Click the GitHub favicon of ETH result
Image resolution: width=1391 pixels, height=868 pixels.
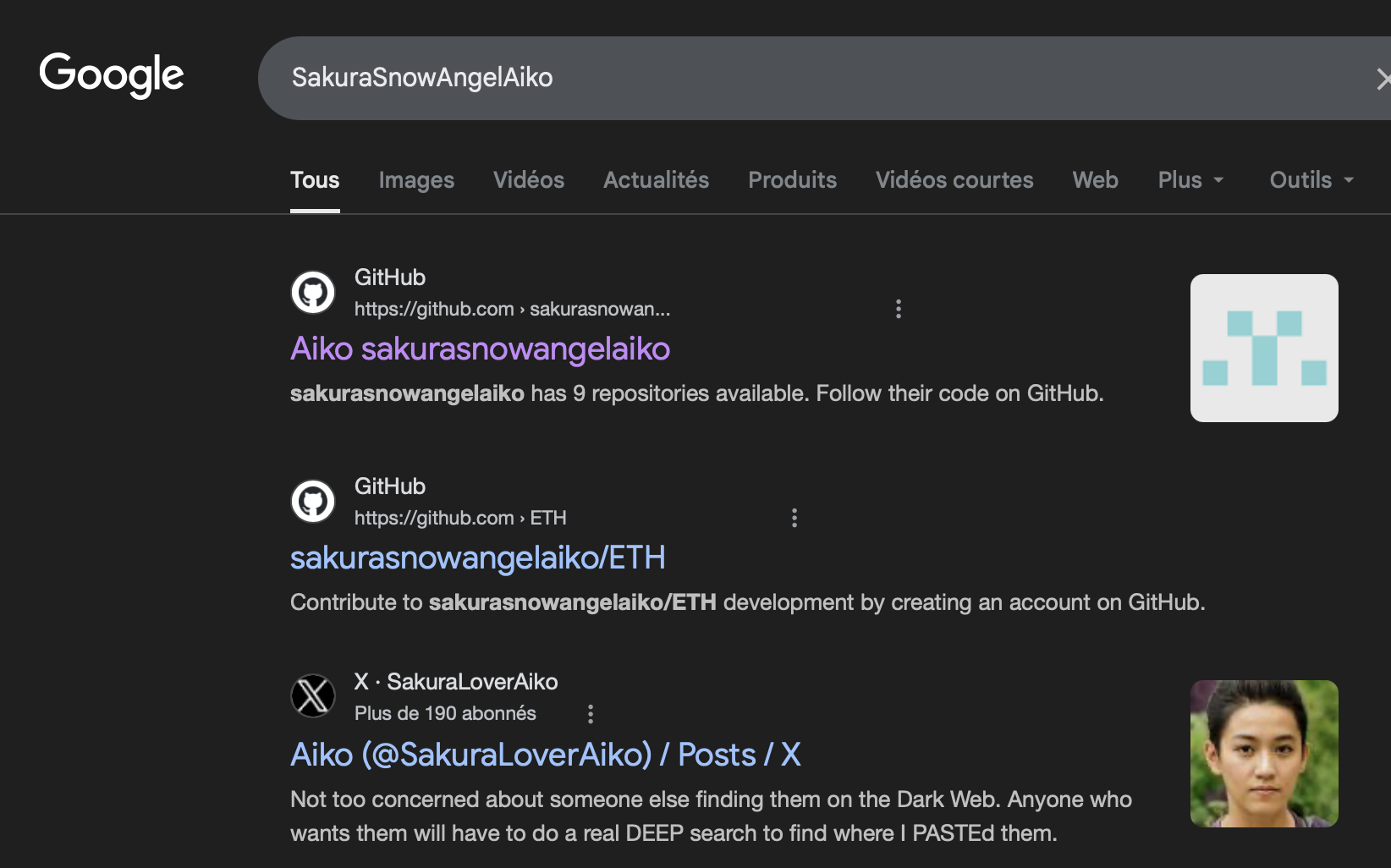pos(313,502)
